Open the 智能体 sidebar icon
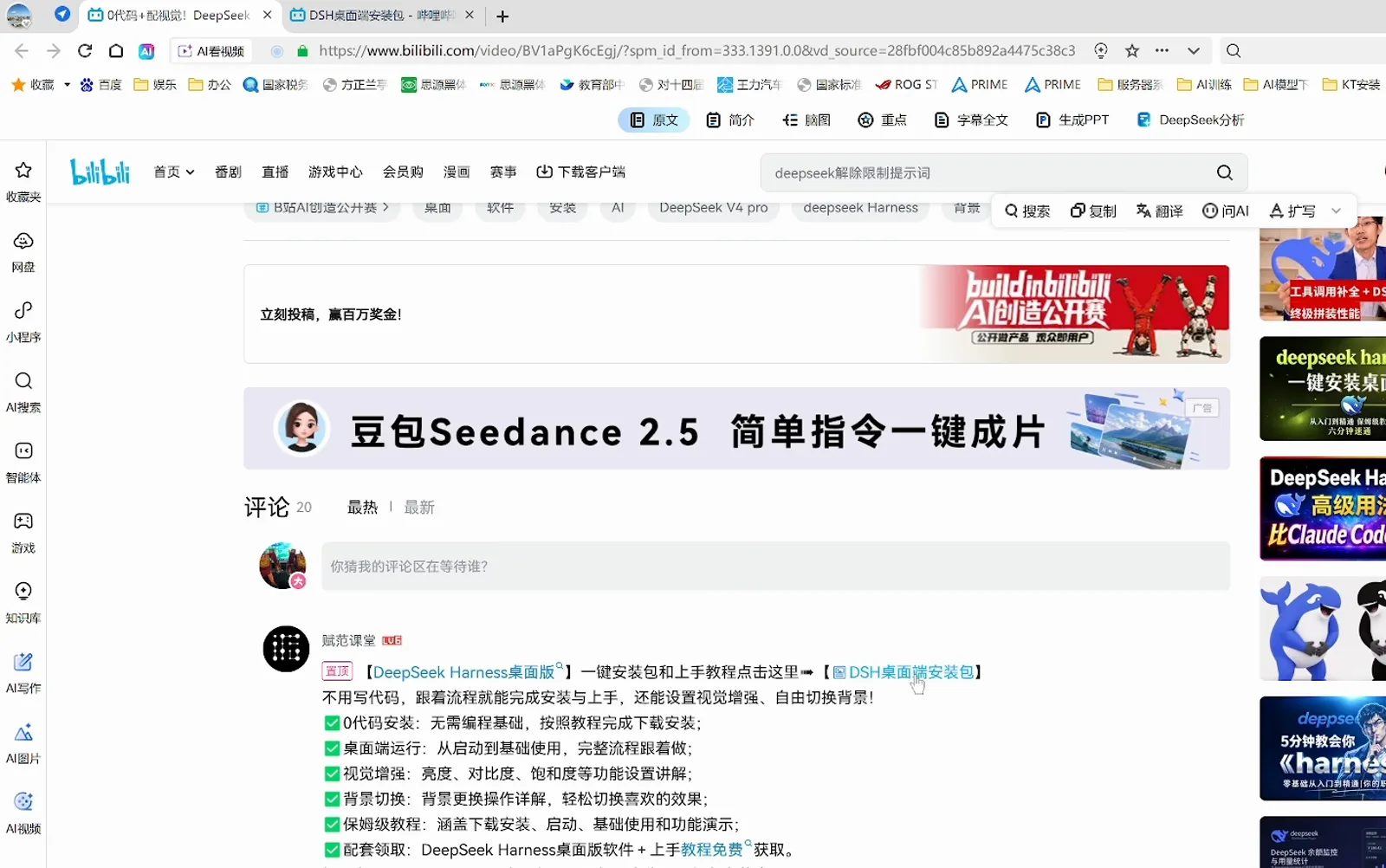Image resolution: width=1386 pixels, height=868 pixels. click(23, 462)
